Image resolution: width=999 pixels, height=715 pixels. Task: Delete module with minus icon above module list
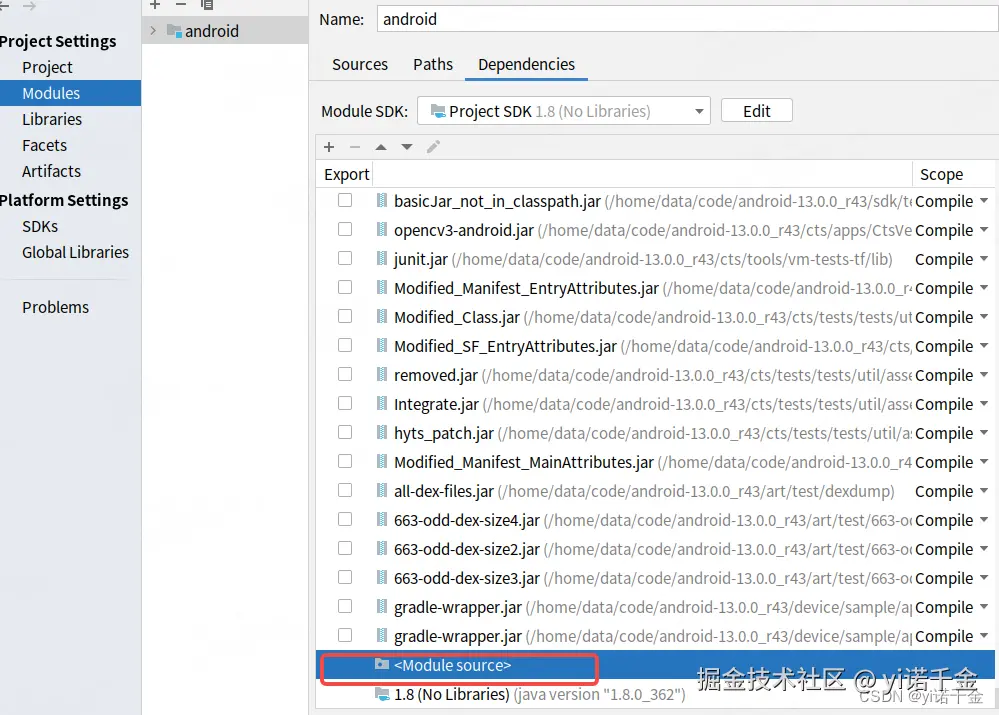click(181, 5)
